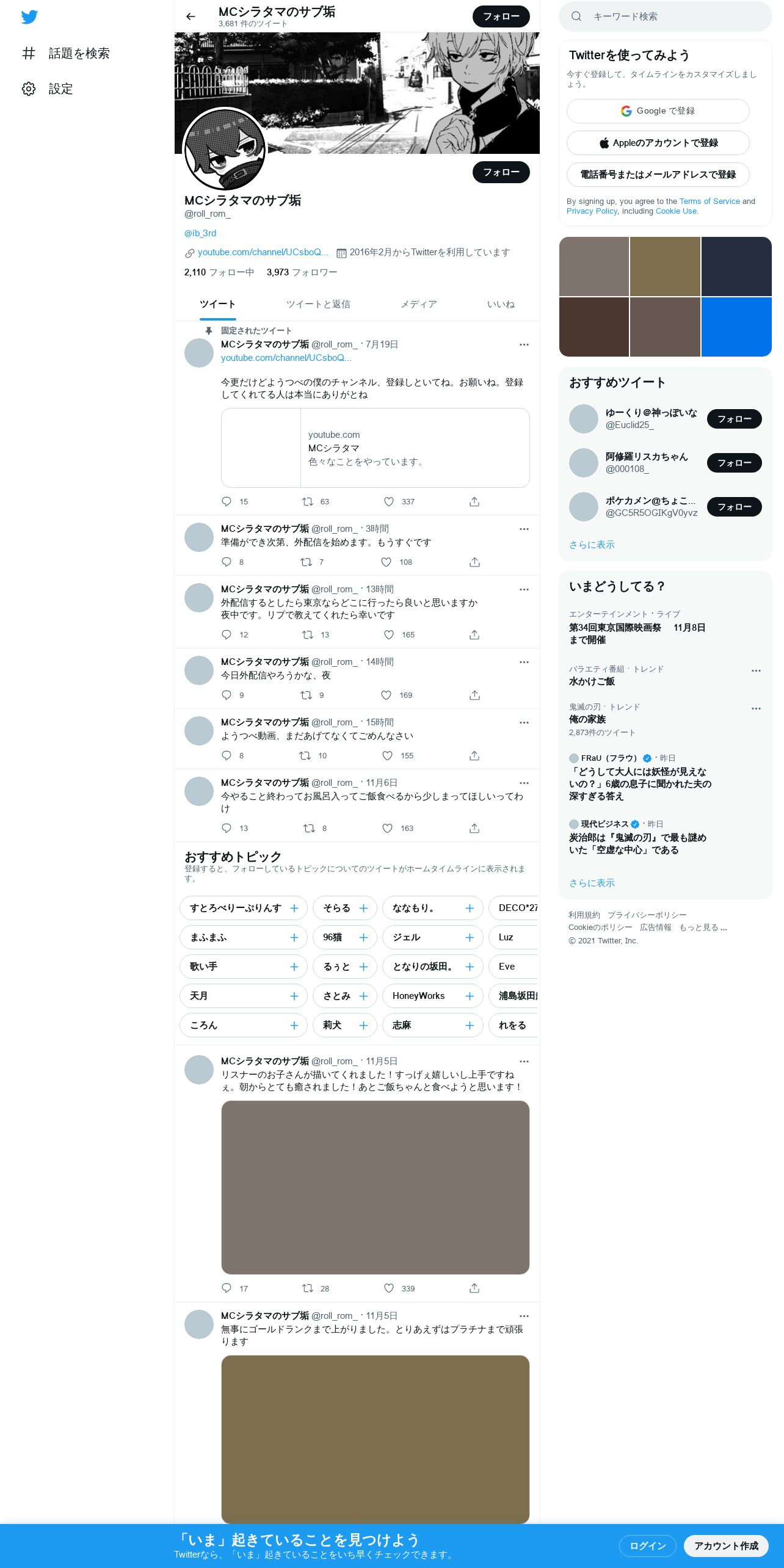
Task: Add すとろべりーぷりんす topic with plus
Action: pos(294,908)
